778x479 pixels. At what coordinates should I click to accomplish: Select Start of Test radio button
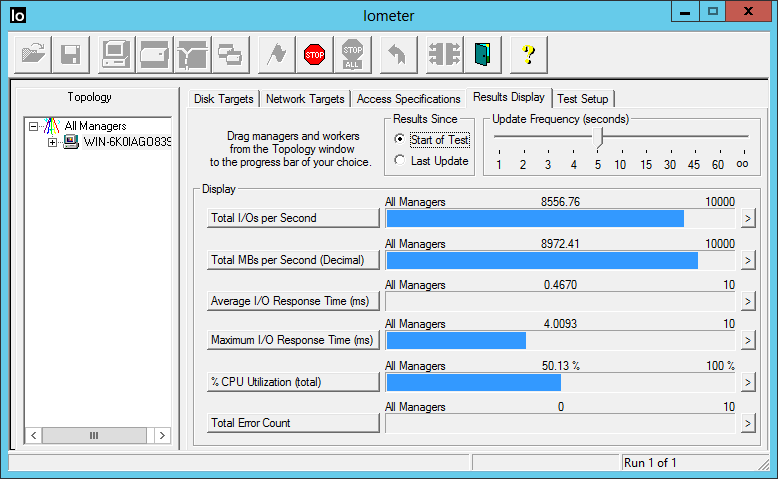399,139
